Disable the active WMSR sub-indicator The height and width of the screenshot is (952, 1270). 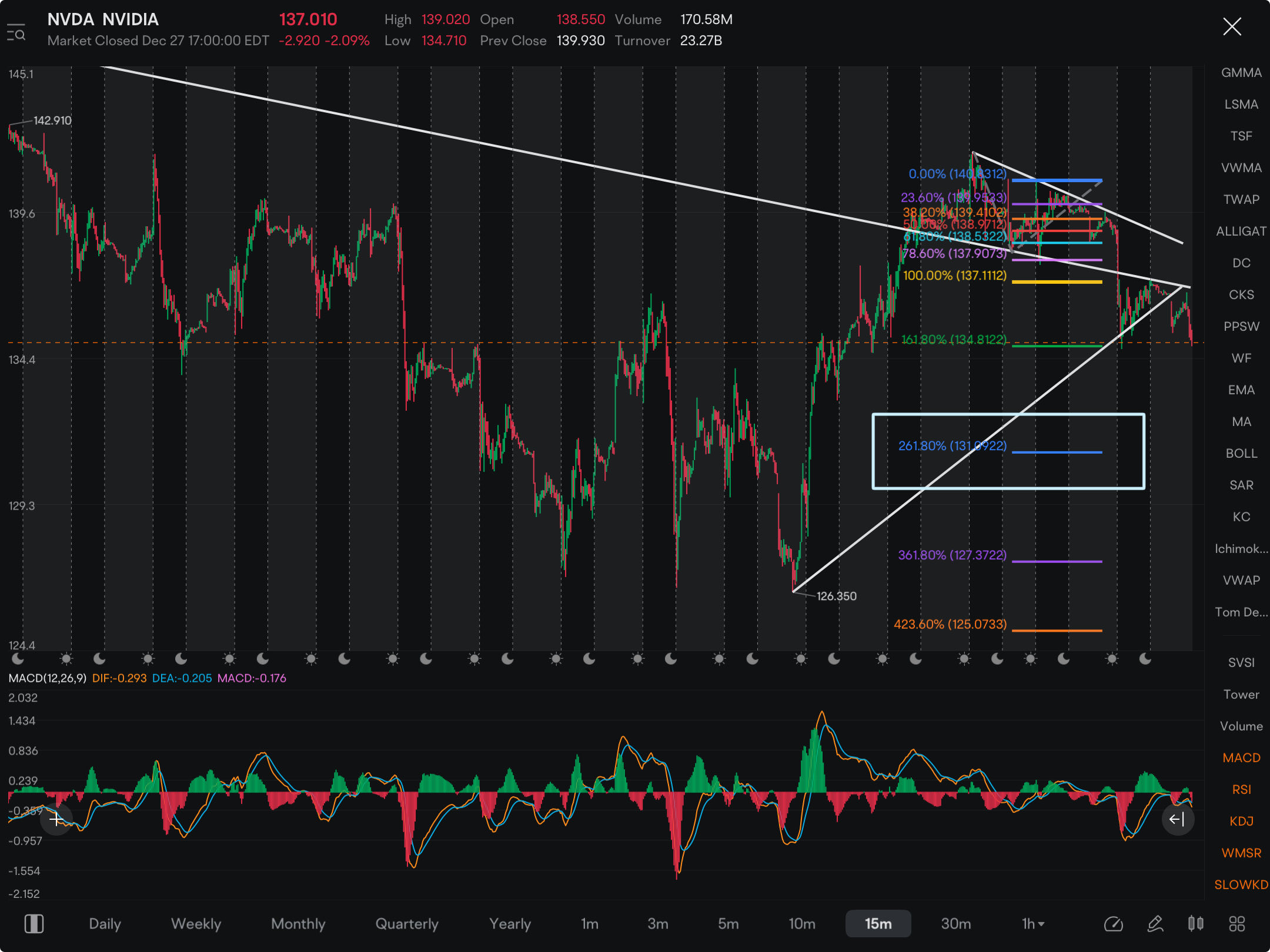pyautogui.click(x=1241, y=853)
